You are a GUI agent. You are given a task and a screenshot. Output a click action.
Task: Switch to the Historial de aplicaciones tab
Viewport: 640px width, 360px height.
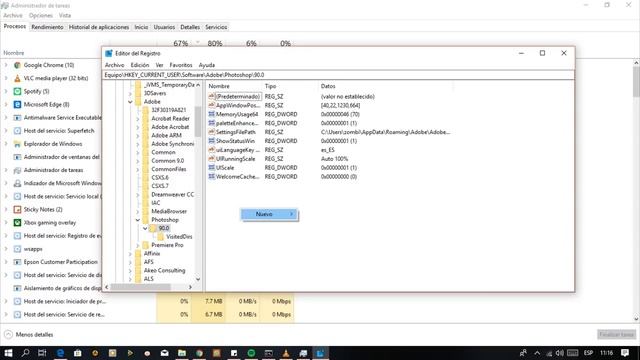point(99,27)
